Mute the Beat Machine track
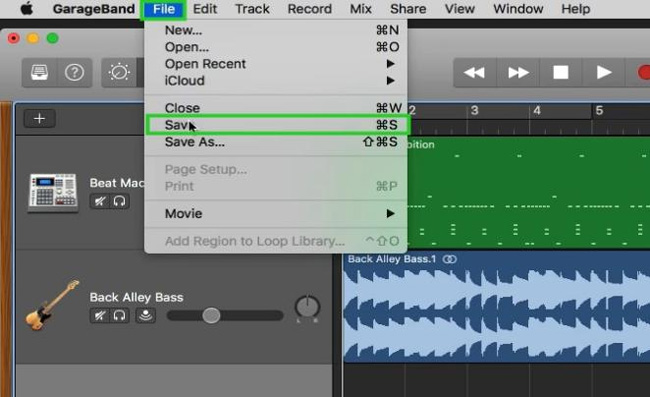Screen dimensions: 650x397 99,201
